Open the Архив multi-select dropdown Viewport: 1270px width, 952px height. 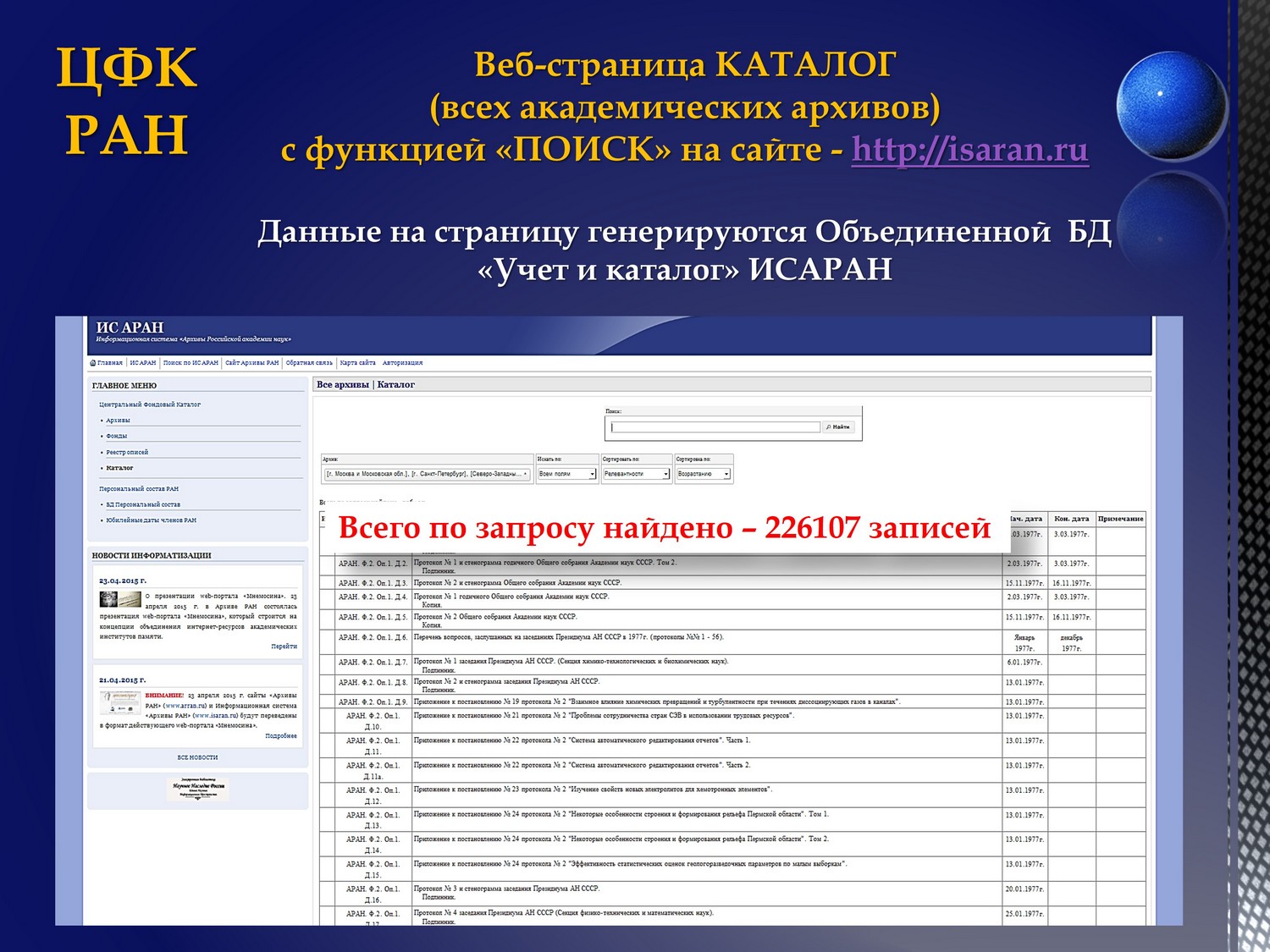point(427,474)
